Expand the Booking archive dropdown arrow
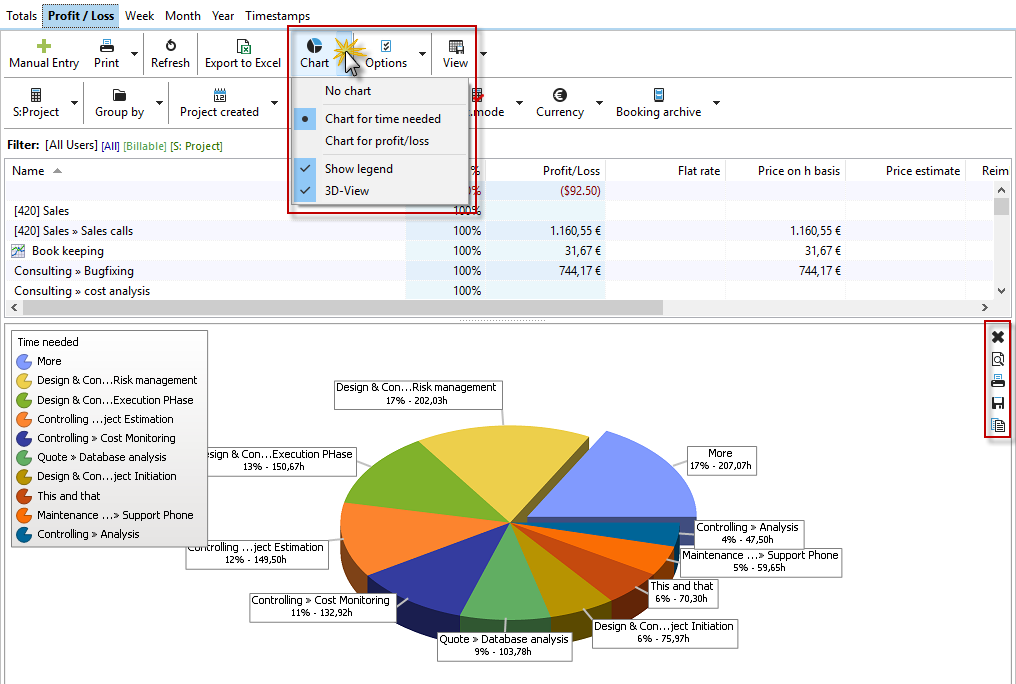This screenshot has height=684, width=1016. 716,103
